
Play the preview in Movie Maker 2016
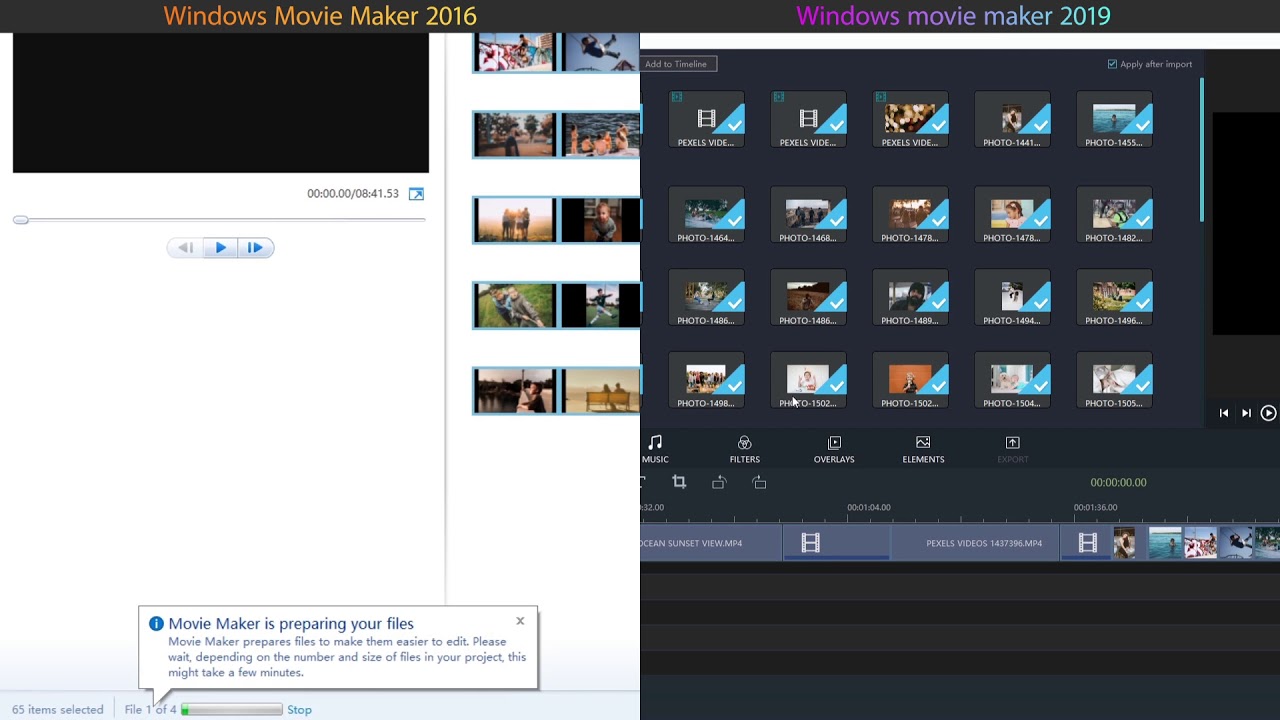(221, 248)
